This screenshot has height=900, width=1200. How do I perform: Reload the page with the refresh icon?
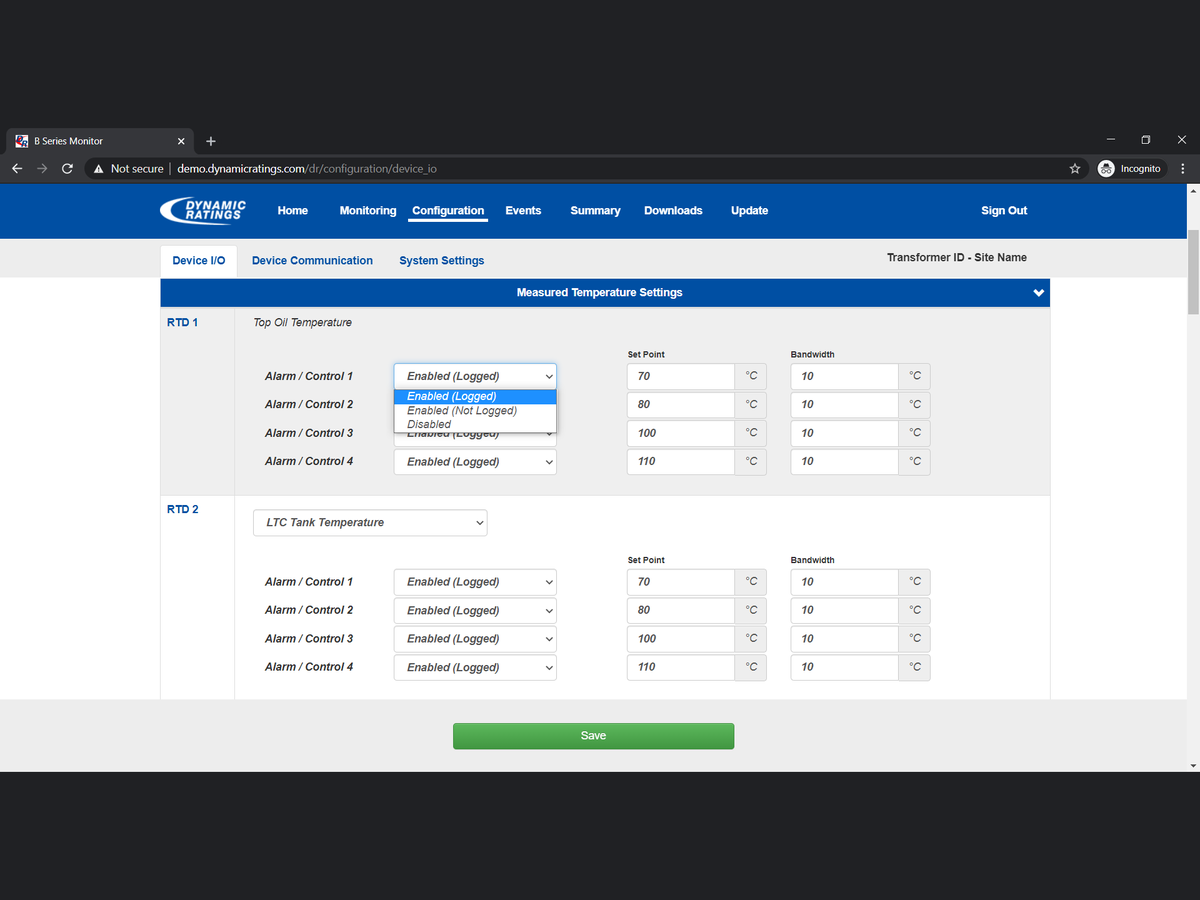67,169
